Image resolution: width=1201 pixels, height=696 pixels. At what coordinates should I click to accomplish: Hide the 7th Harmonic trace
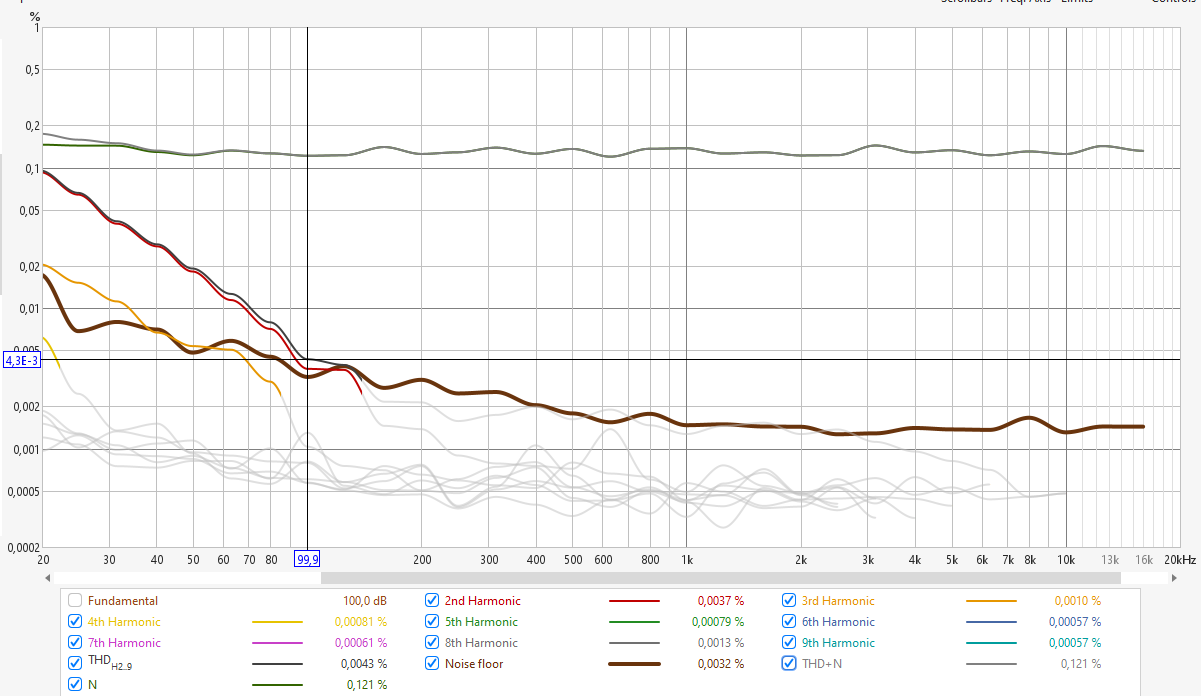click(75, 643)
